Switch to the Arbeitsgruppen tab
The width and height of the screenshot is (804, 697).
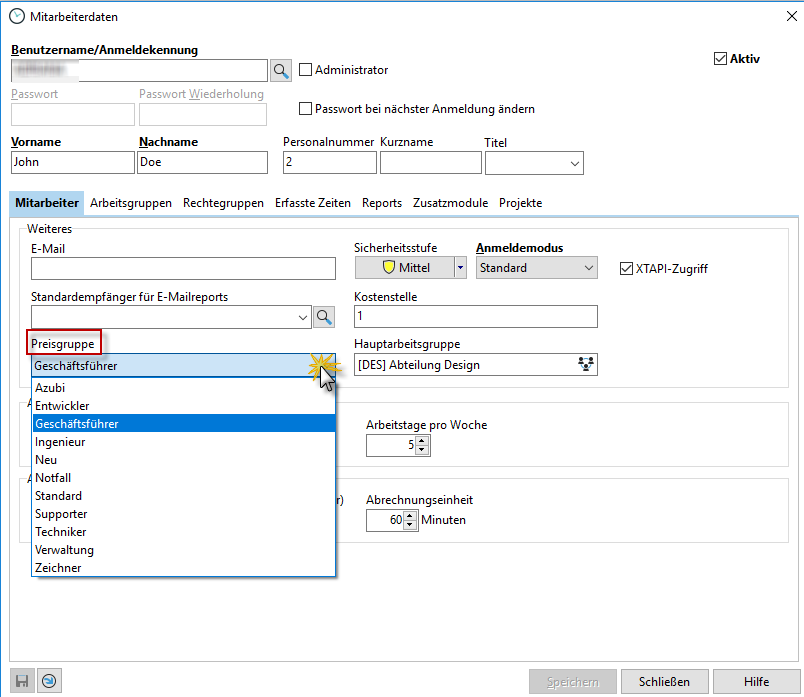pos(130,203)
